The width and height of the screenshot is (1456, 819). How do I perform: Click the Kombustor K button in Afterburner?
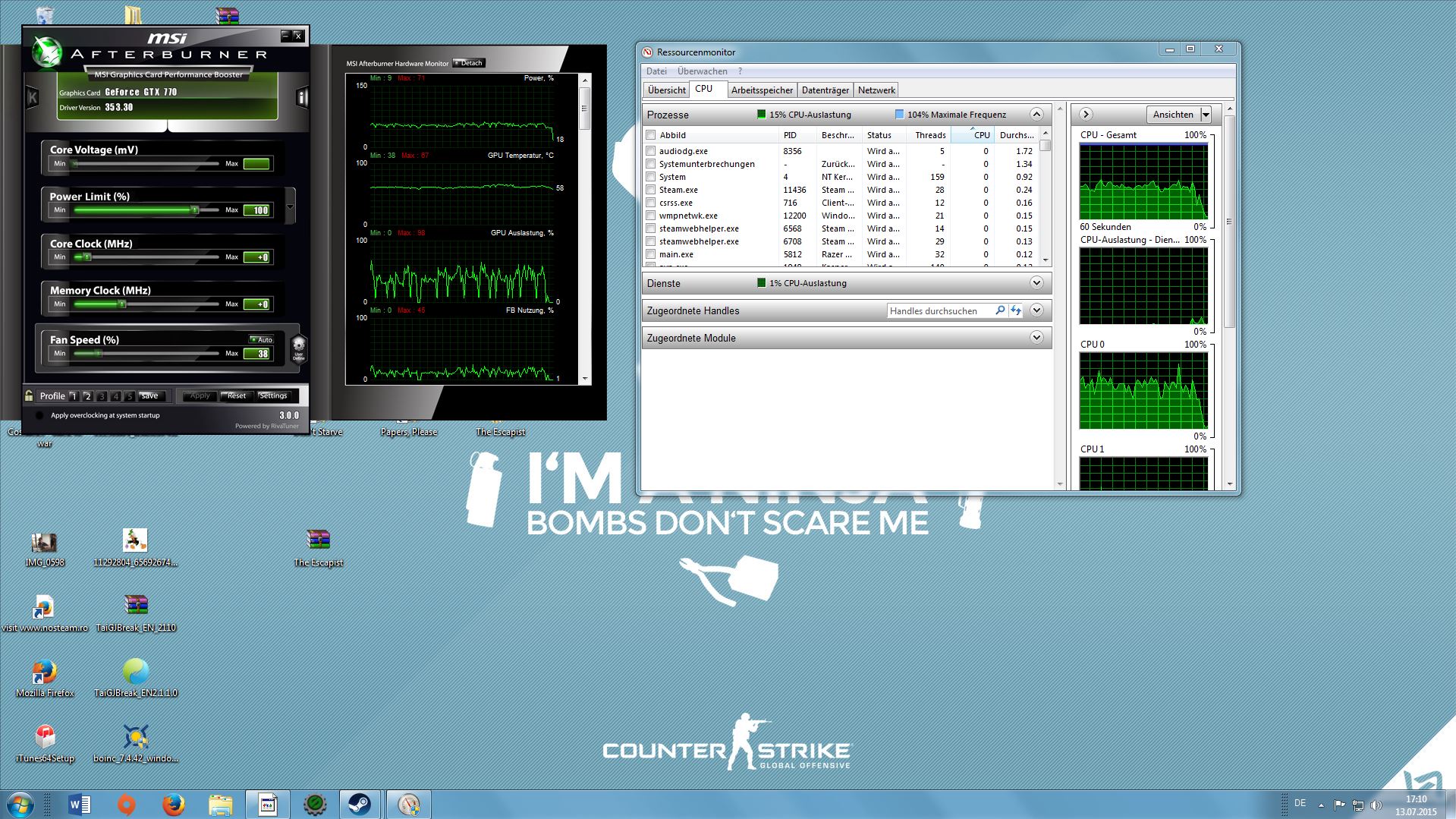[33, 97]
